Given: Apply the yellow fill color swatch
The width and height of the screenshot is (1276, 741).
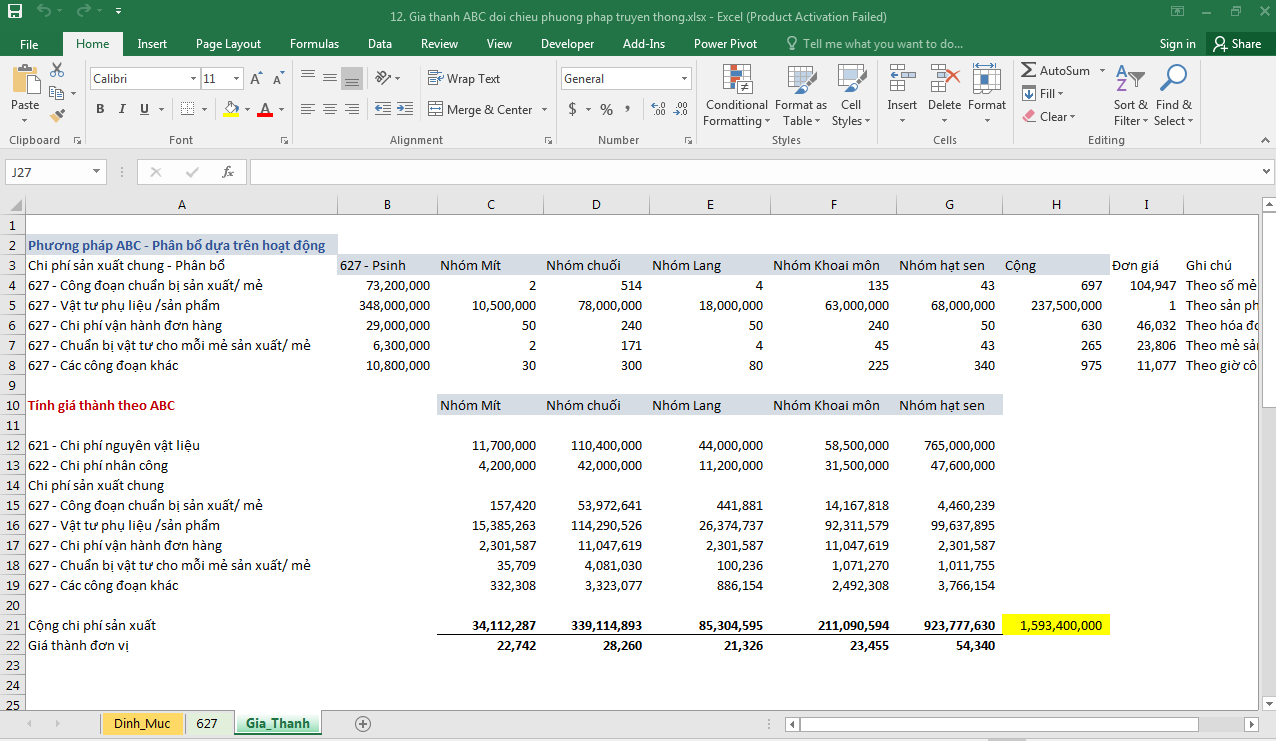Looking at the screenshot, I should [231, 110].
